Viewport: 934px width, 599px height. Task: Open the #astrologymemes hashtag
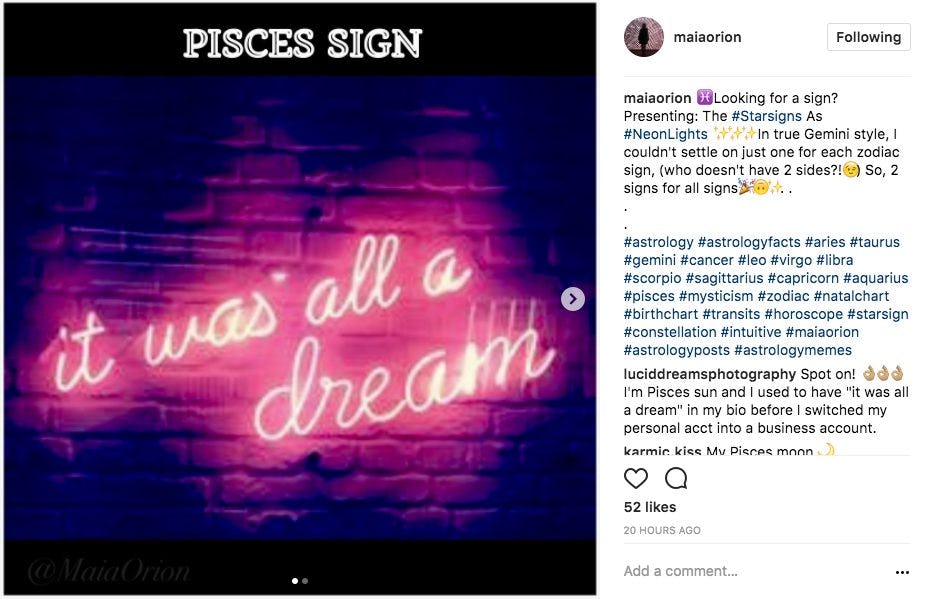click(x=792, y=350)
